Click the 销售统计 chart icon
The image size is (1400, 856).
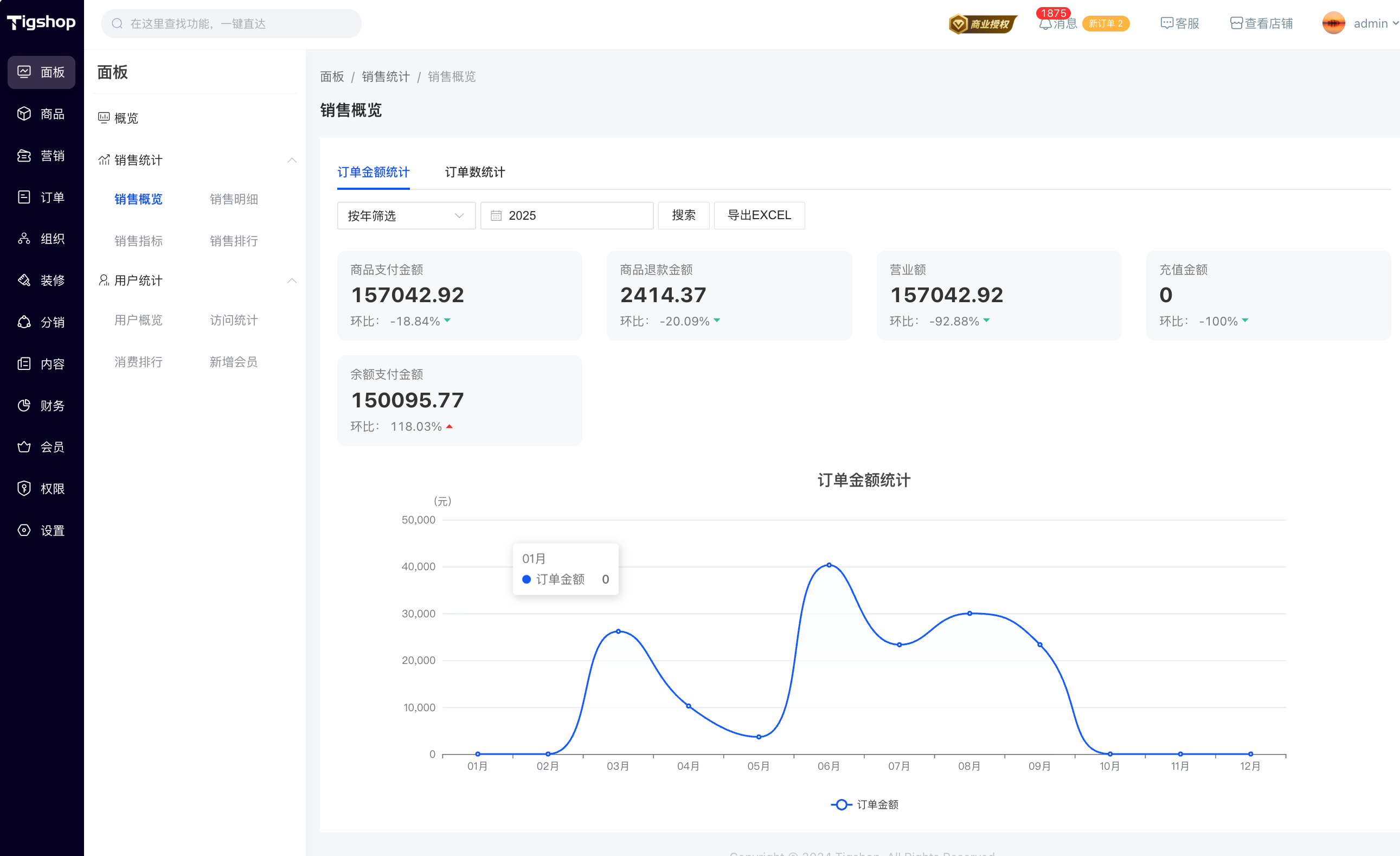(104, 159)
